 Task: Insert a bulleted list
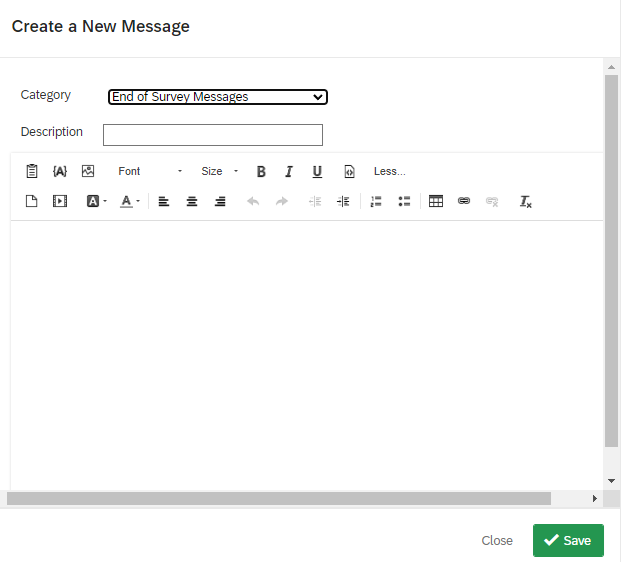click(x=404, y=201)
